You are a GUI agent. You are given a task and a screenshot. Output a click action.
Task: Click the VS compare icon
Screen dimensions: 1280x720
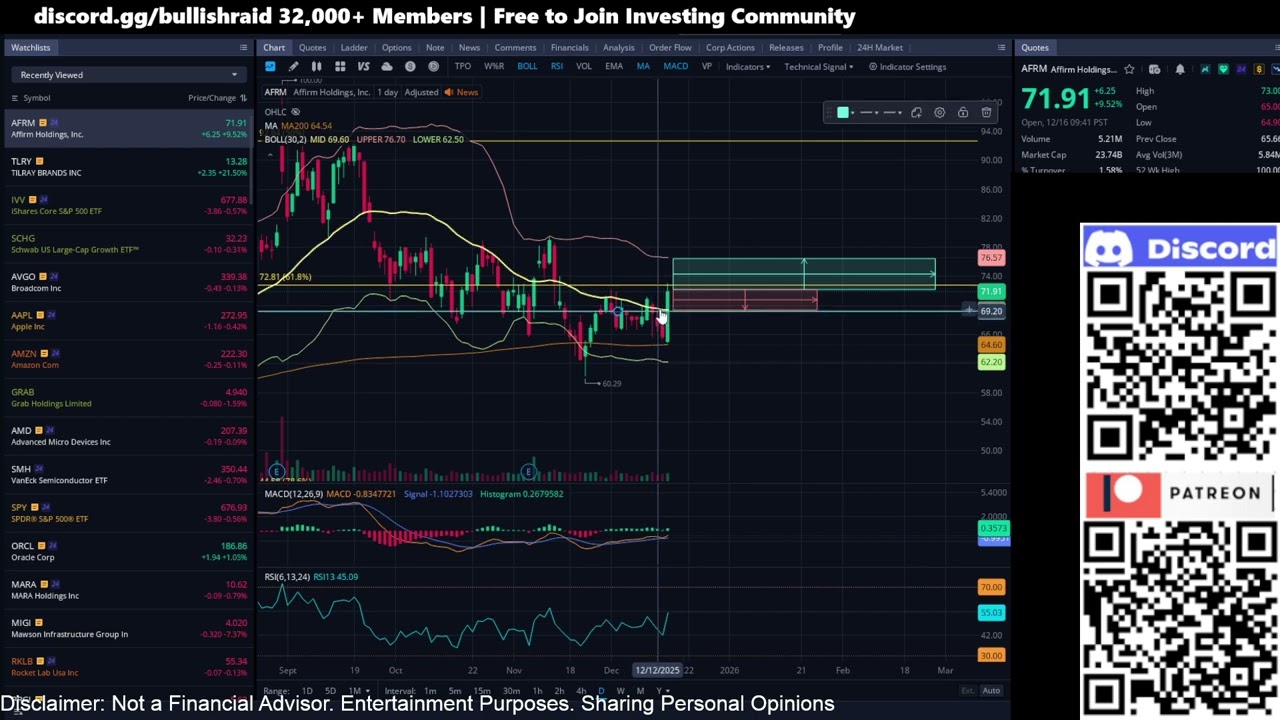click(x=363, y=67)
